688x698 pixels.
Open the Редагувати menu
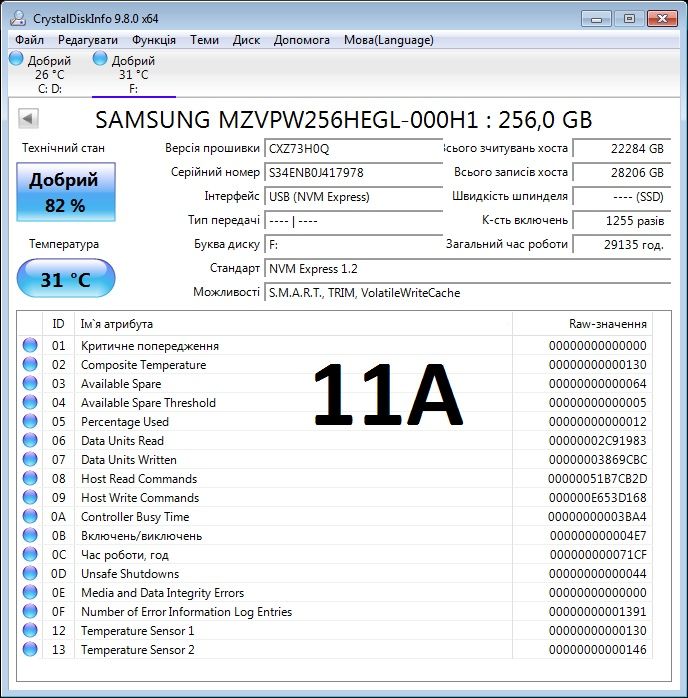(x=88, y=40)
